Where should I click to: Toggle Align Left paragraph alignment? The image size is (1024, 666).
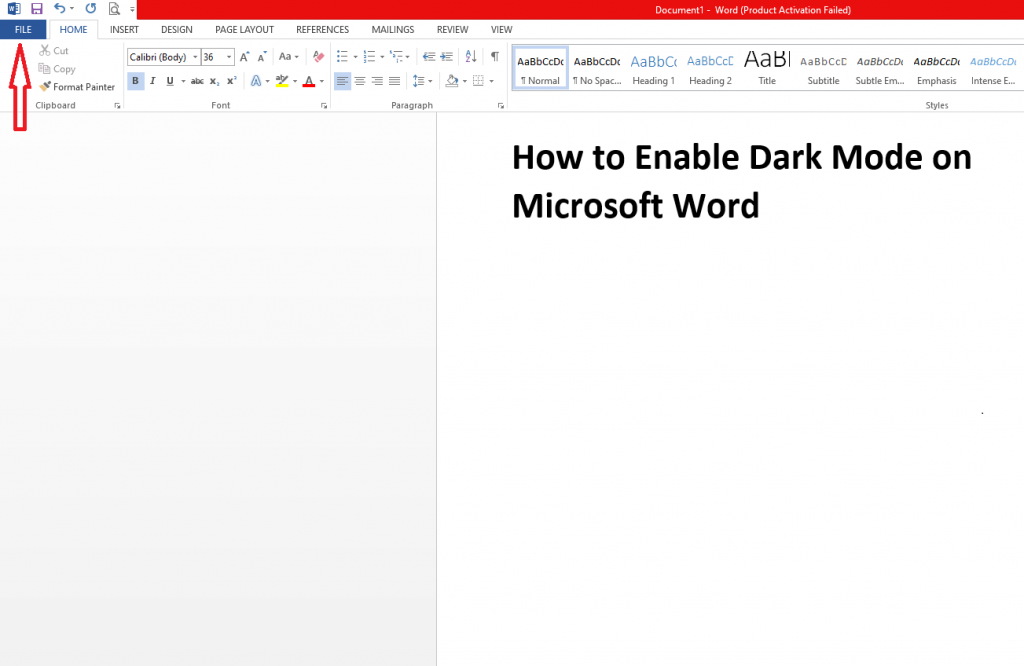342,81
